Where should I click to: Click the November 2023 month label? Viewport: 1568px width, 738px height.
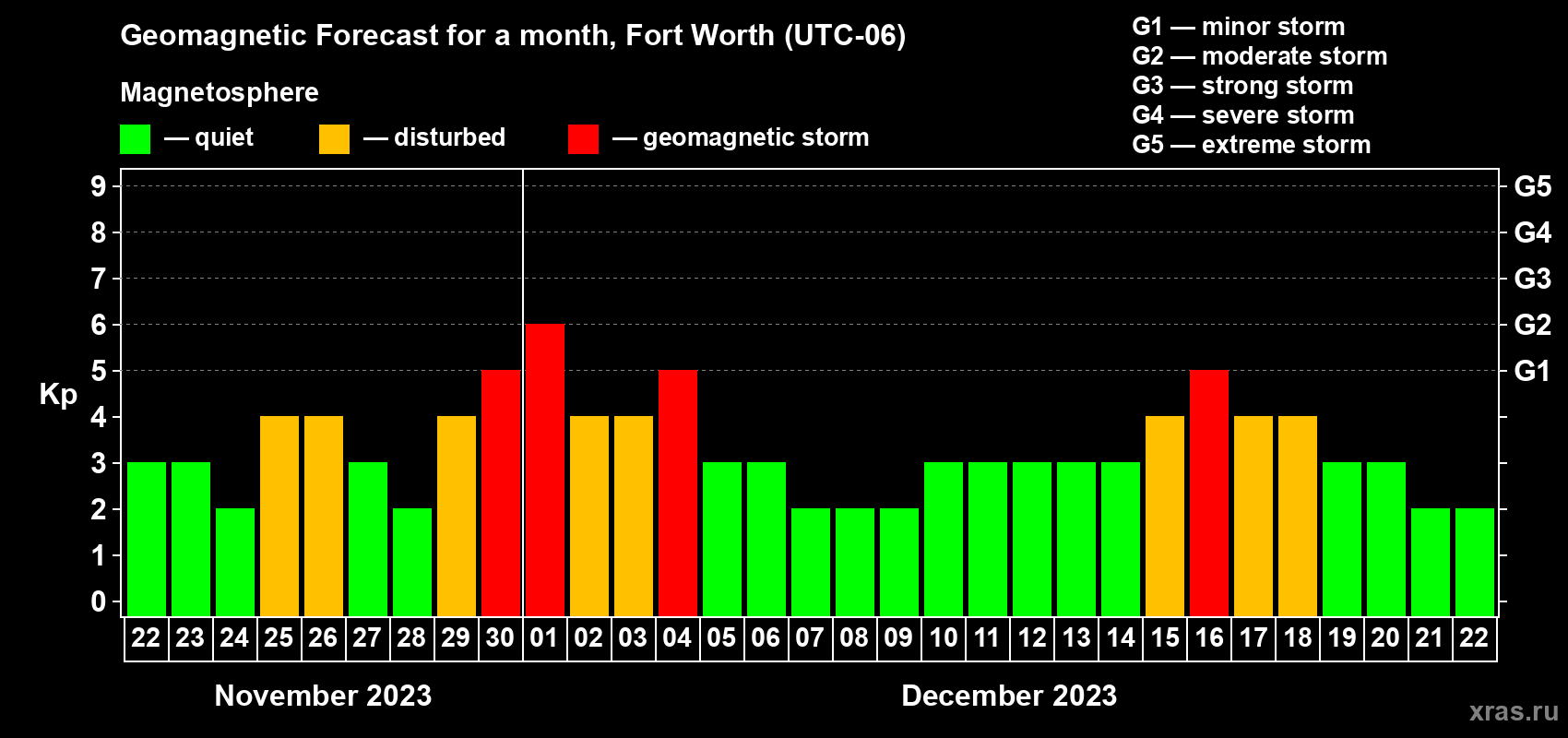tap(323, 696)
